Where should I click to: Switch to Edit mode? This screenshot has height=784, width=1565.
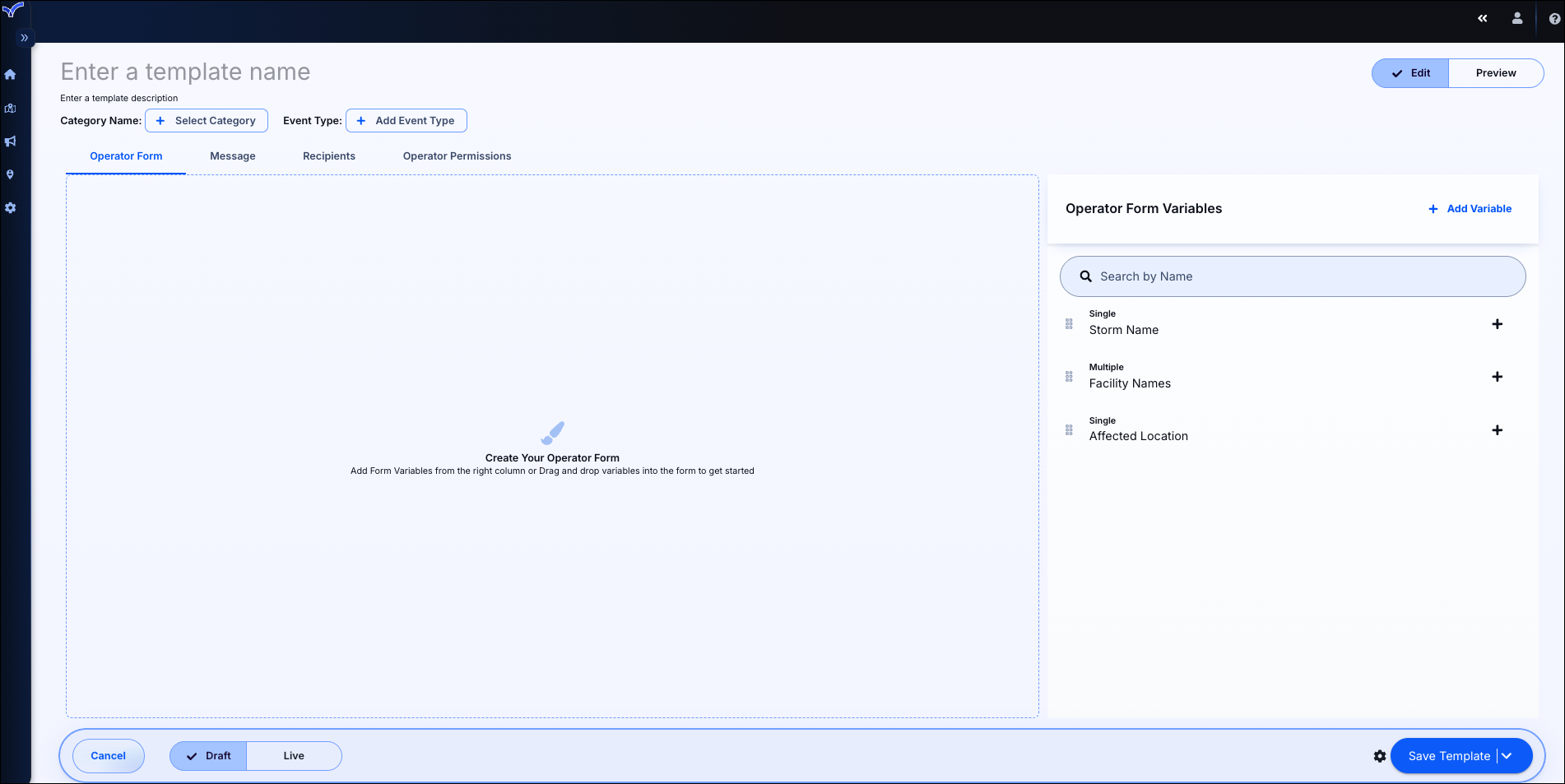[x=1410, y=73]
